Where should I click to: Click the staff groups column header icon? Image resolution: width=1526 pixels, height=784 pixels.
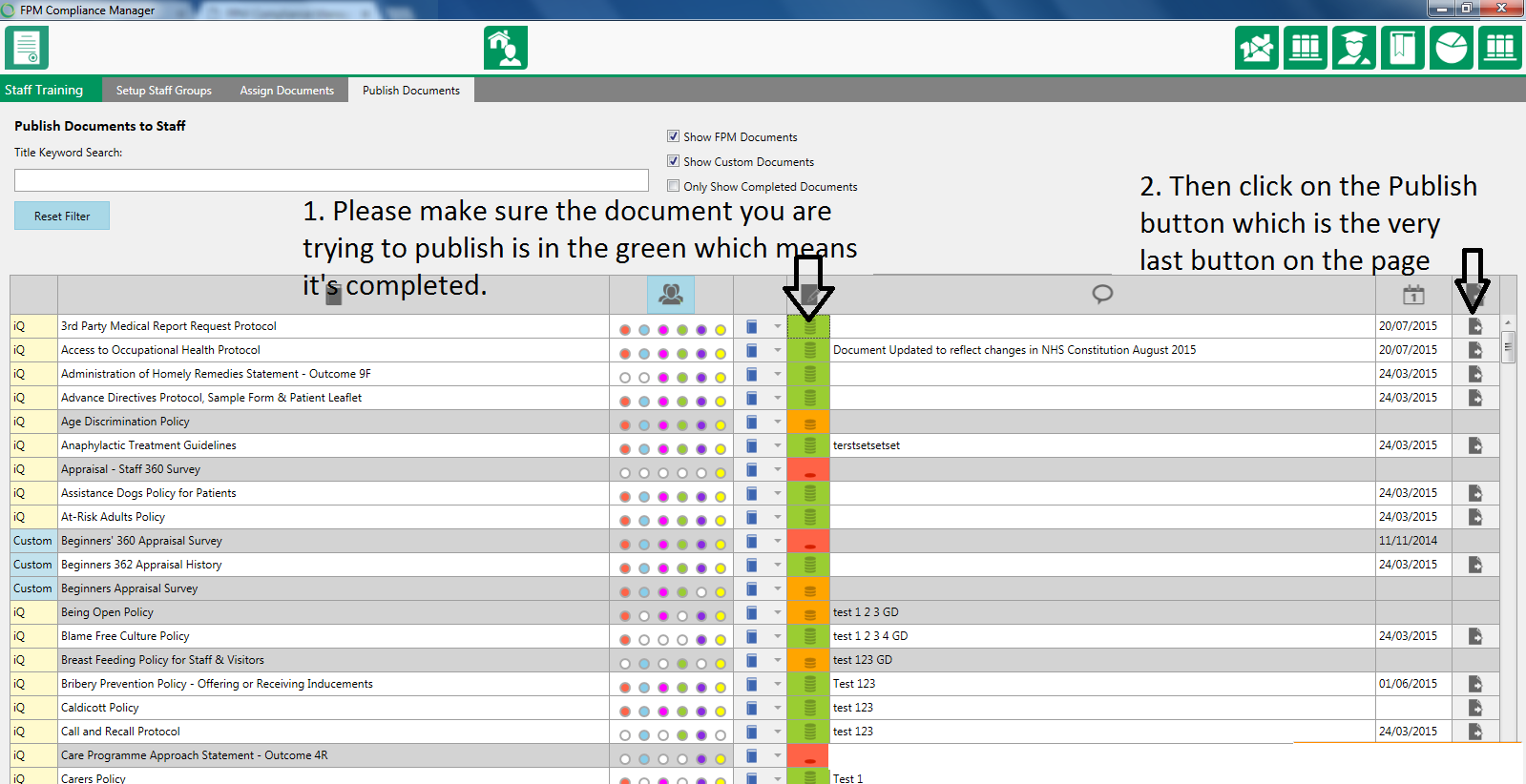(670, 294)
